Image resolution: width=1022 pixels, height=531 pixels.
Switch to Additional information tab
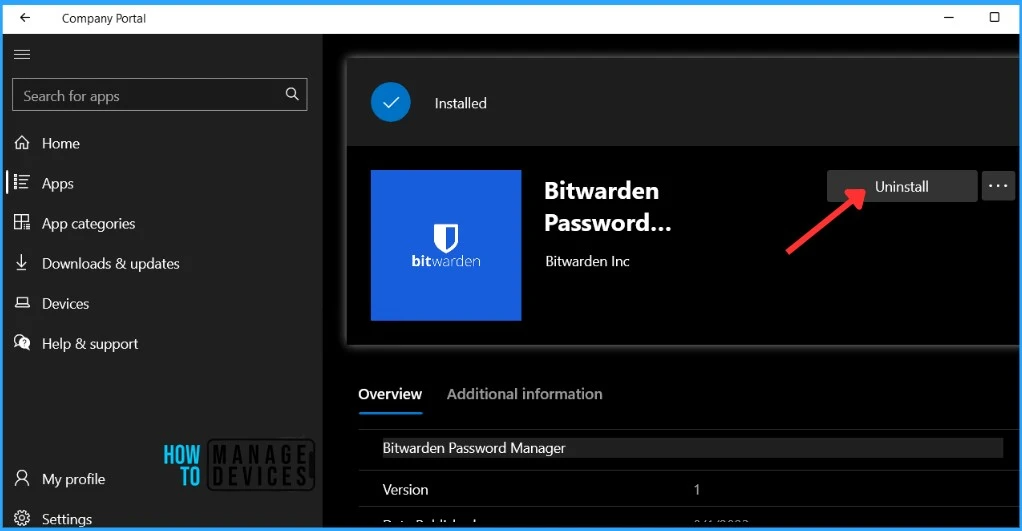[x=524, y=394]
